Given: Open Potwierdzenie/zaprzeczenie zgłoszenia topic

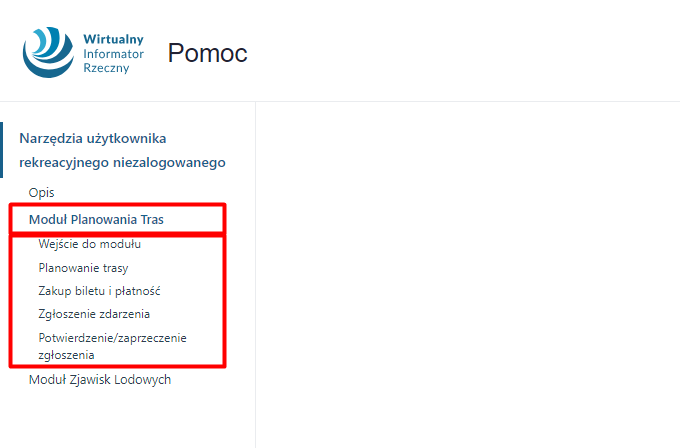Looking at the screenshot, I should 112,346.
